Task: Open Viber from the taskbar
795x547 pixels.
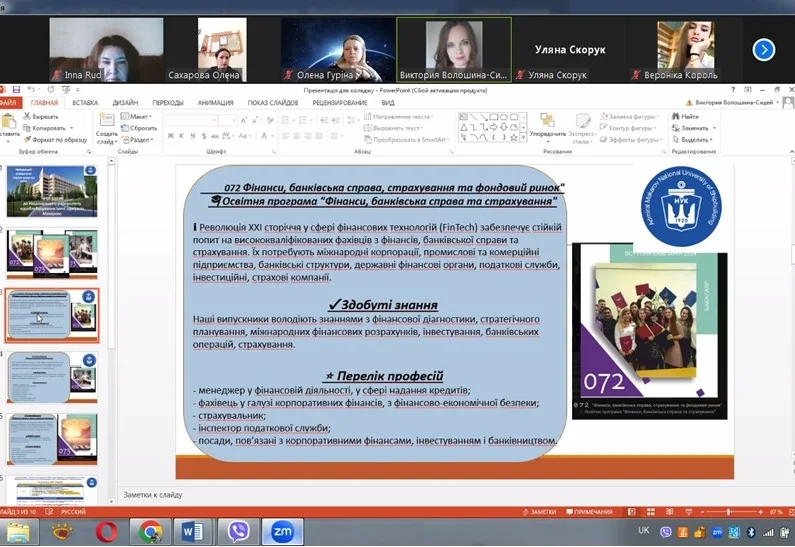Action: pos(239,531)
